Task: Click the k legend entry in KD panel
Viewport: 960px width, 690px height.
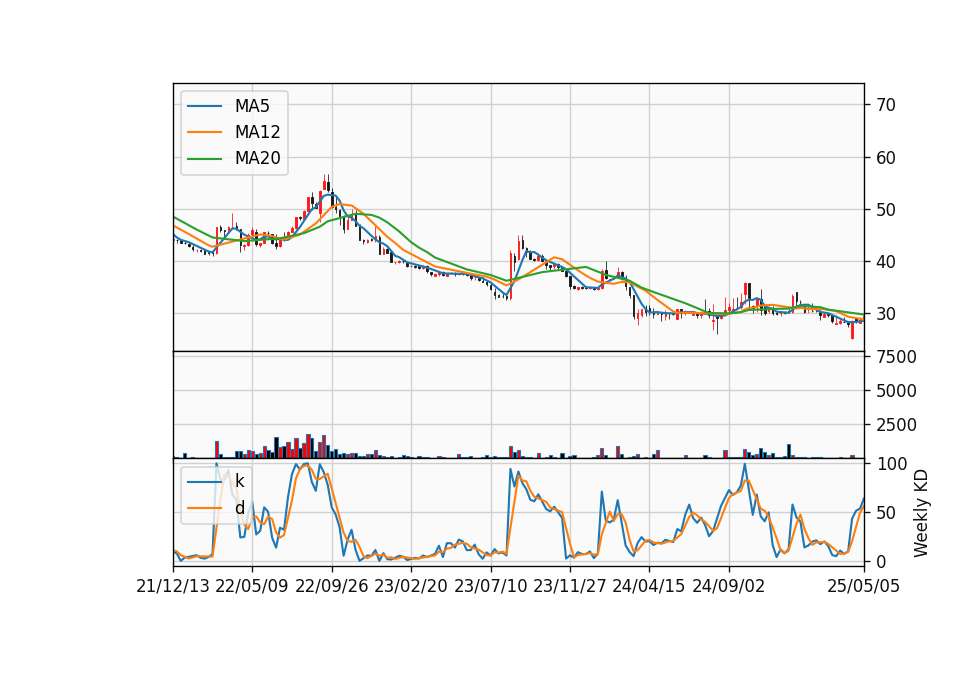Action: pyautogui.click(x=239, y=481)
